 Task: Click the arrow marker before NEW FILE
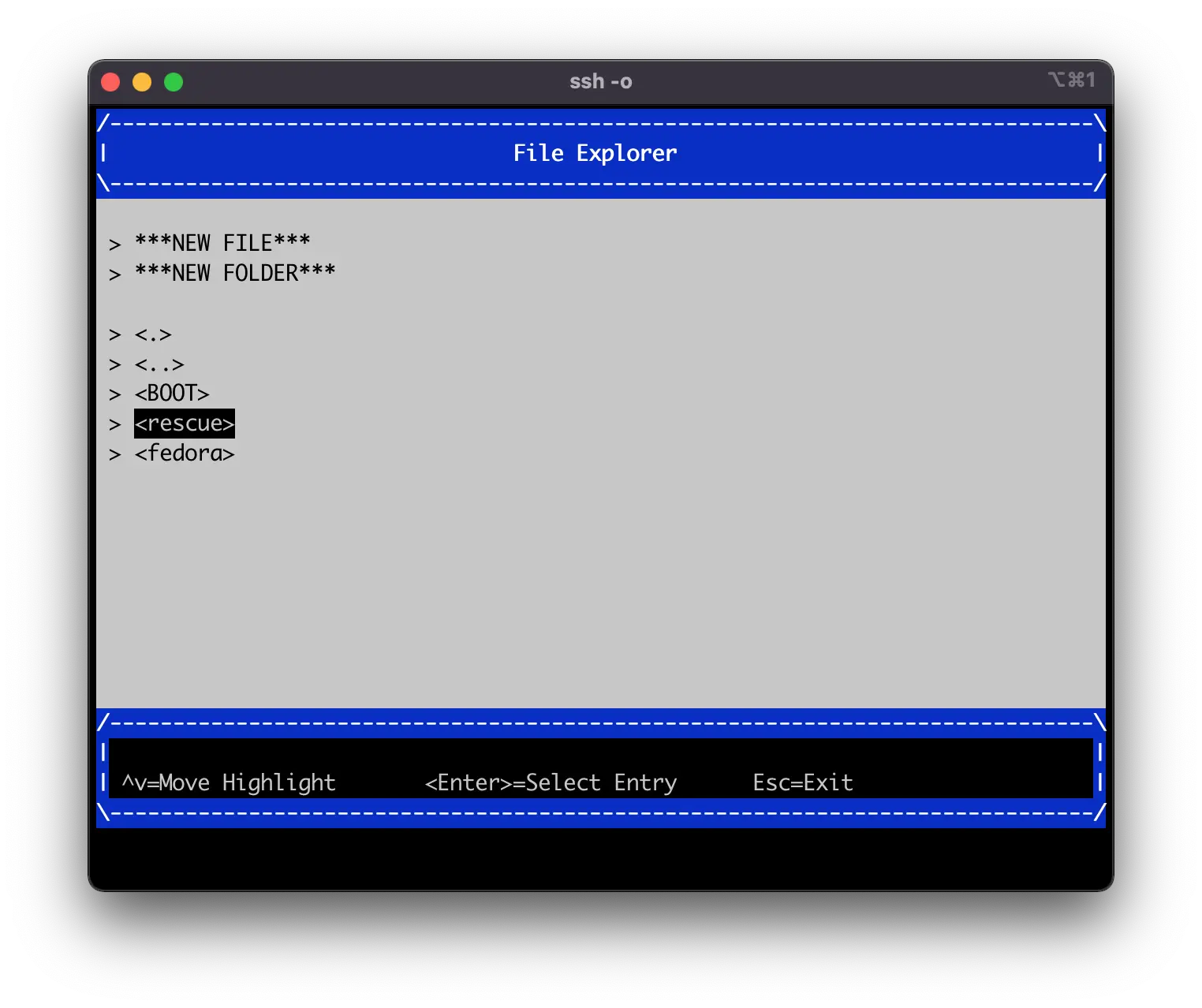115,244
